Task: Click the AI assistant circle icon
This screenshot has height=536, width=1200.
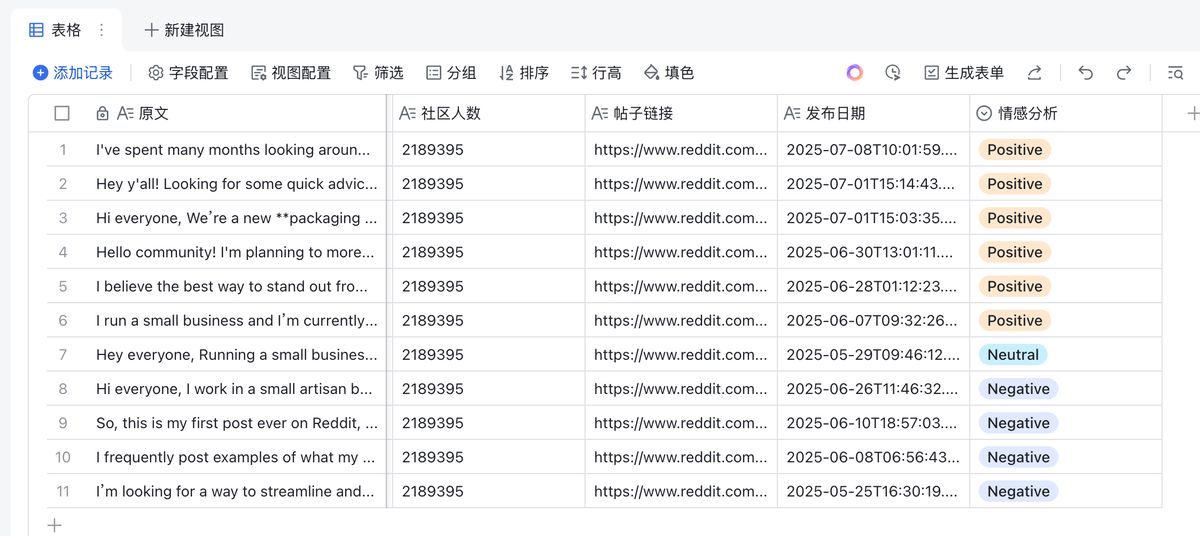Action: (854, 73)
